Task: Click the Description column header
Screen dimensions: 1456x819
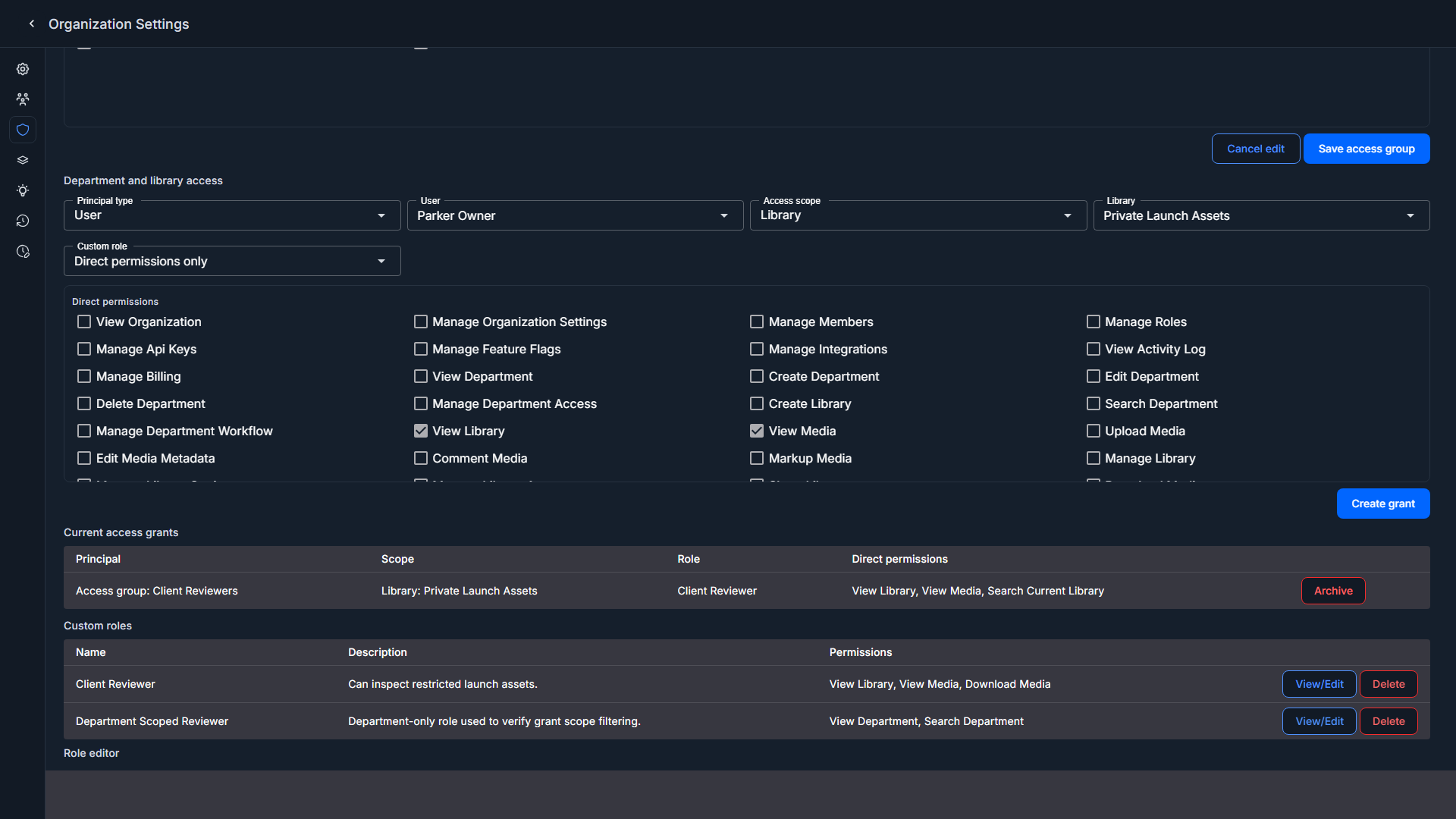Action: [x=377, y=652]
